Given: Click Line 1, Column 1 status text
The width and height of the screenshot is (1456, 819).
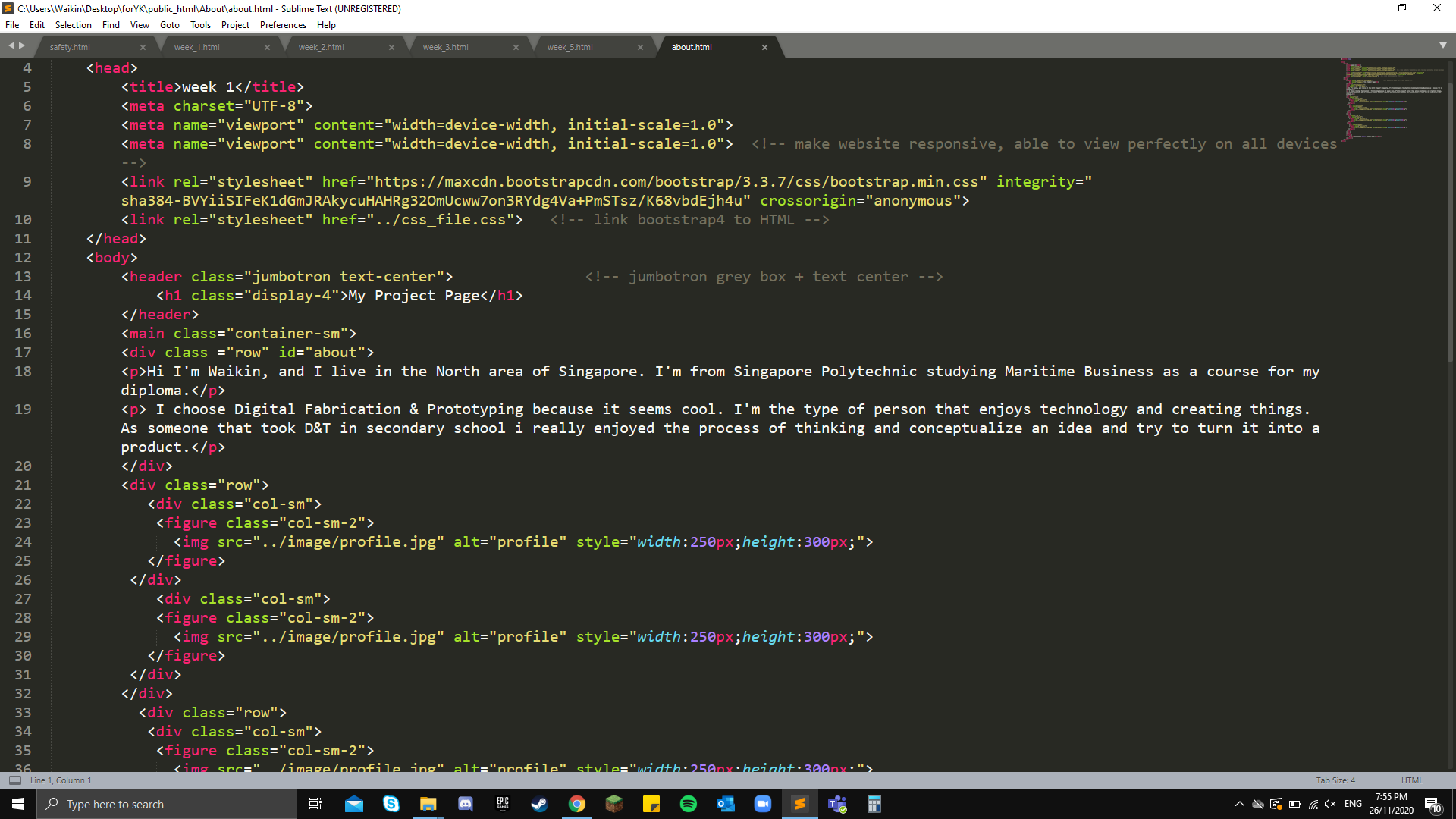Looking at the screenshot, I should (x=61, y=780).
